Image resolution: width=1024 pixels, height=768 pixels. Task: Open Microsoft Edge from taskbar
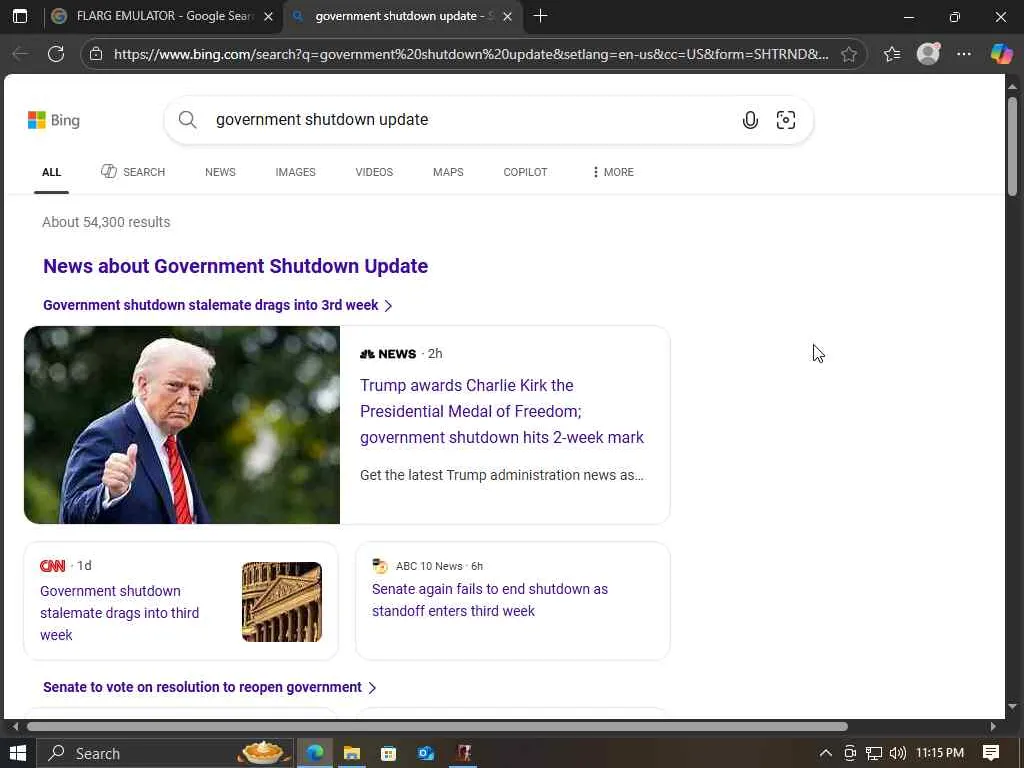click(315, 754)
